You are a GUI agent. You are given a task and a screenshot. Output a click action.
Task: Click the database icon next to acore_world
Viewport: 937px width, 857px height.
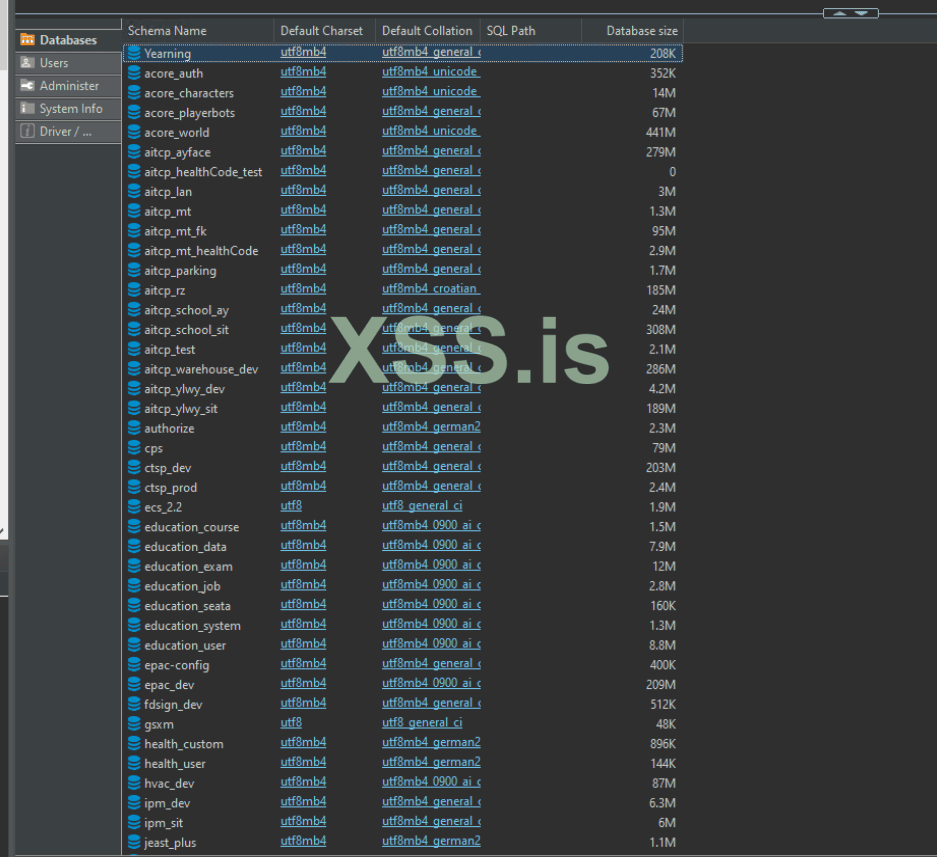(x=134, y=132)
